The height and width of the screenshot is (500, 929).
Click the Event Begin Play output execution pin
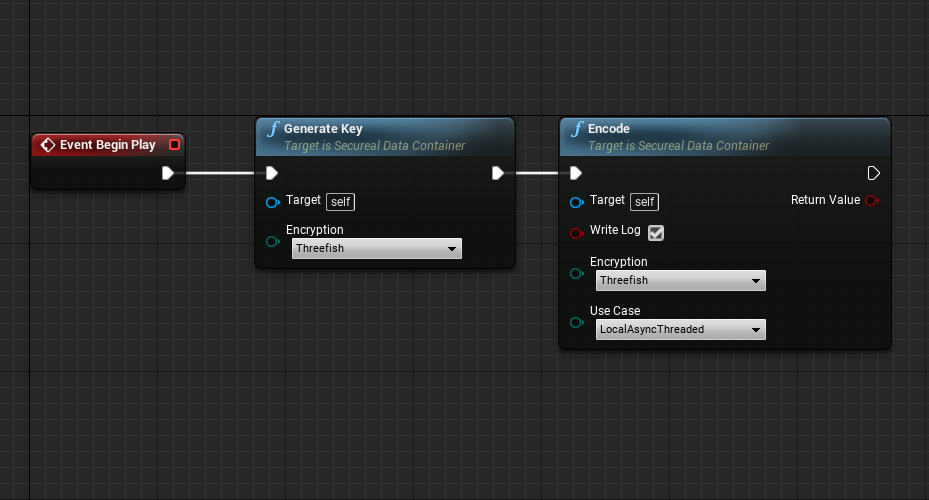[167, 173]
